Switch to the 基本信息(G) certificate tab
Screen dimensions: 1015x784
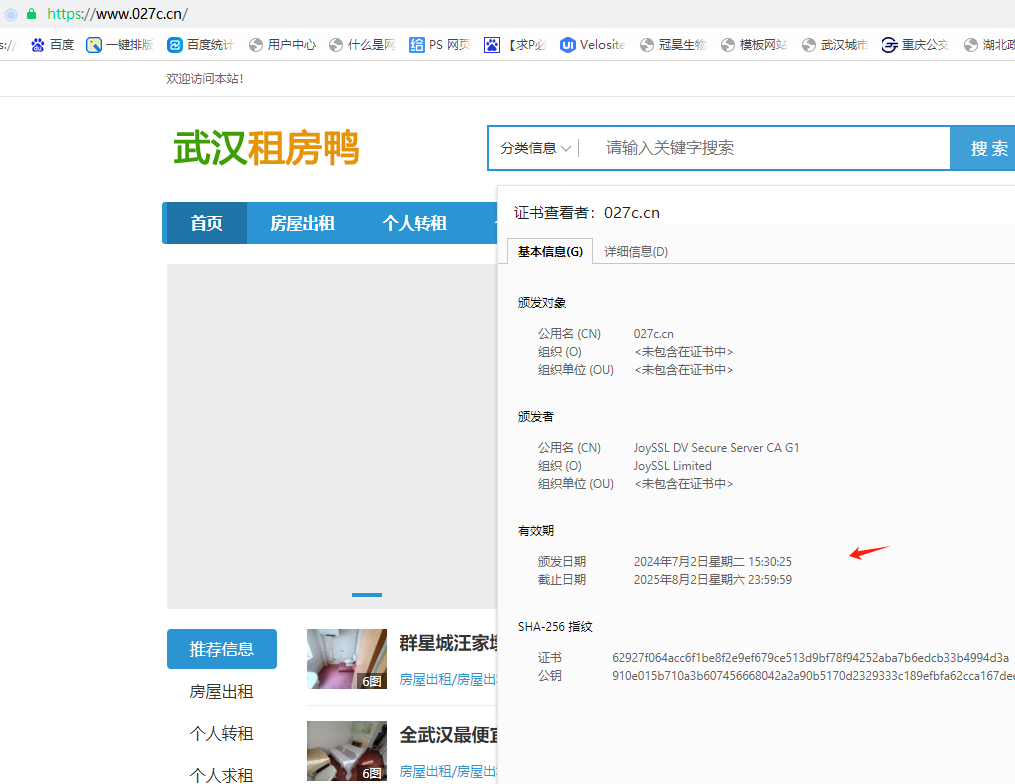pos(550,251)
